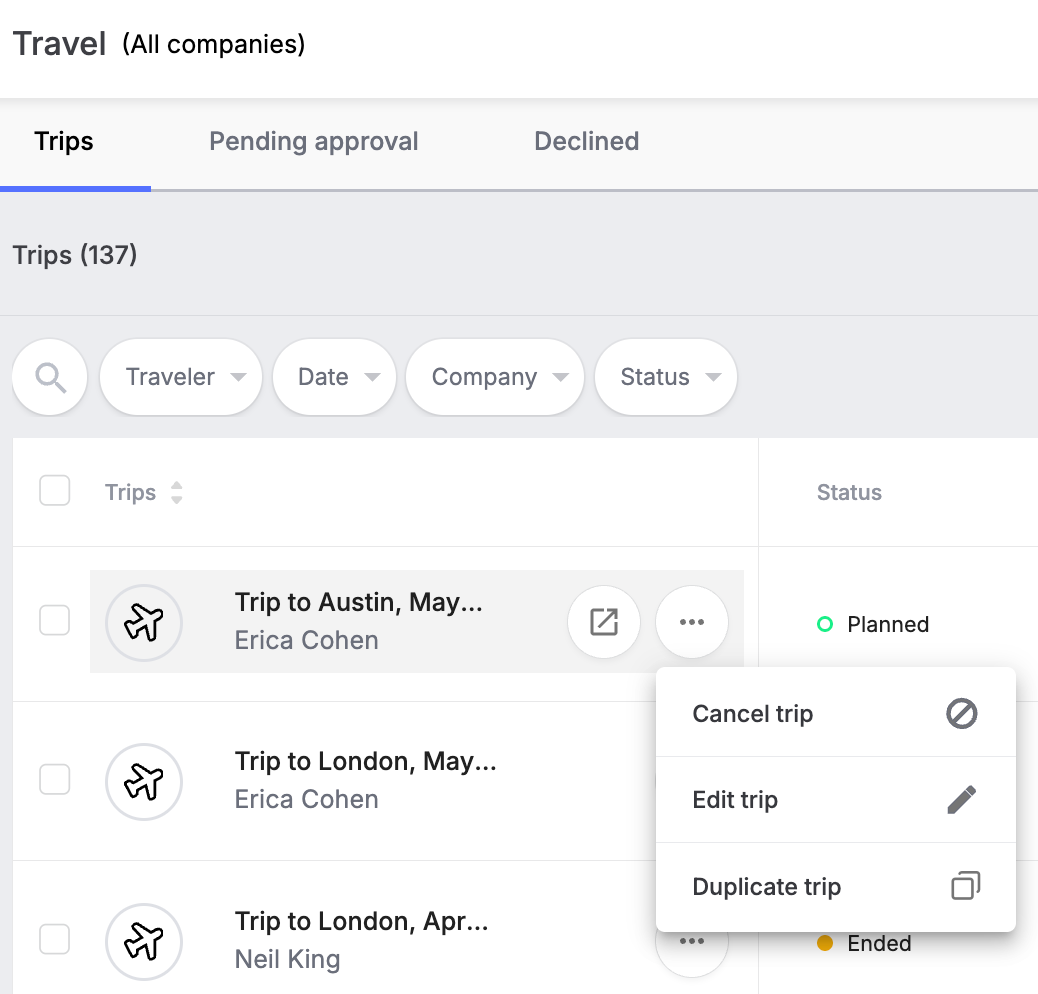The width and height of the screenshot is (1038, 994).
Task: Click three-dots menu on Austin trip row
Action: click(x=692, y=622)
